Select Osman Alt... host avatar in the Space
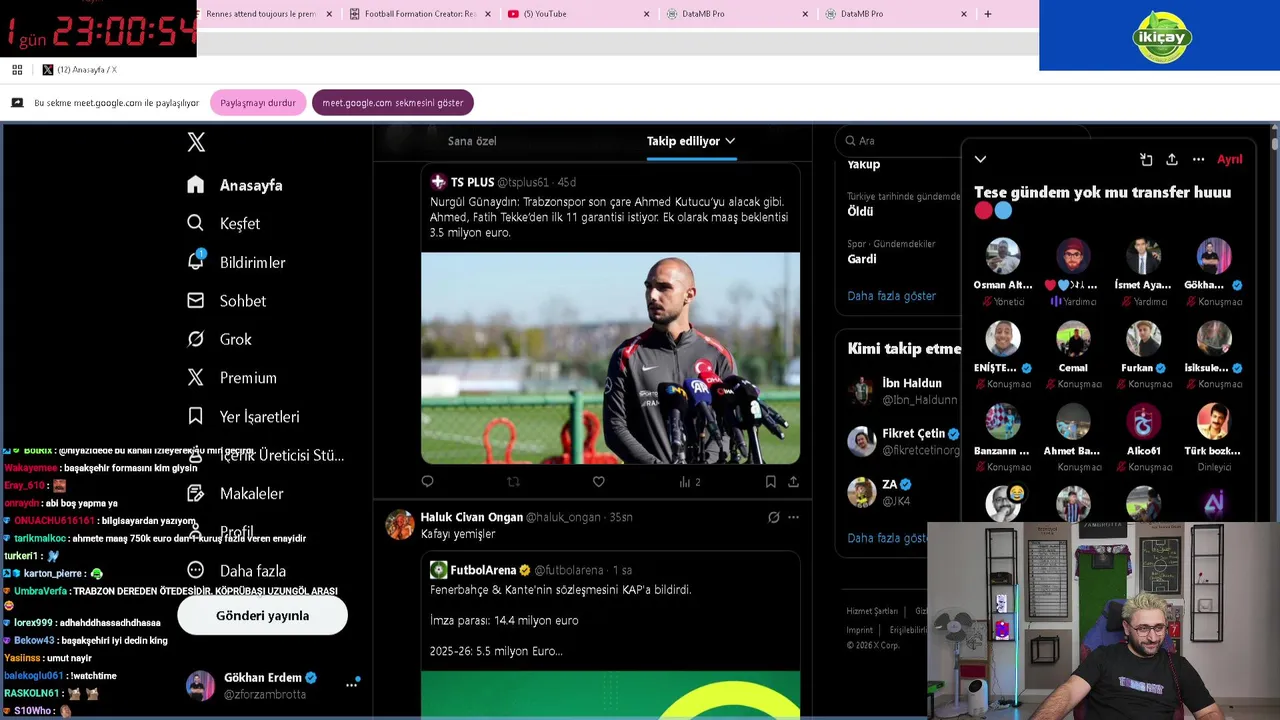This screenshot has height=720, width=1280. click(1002, 256)
